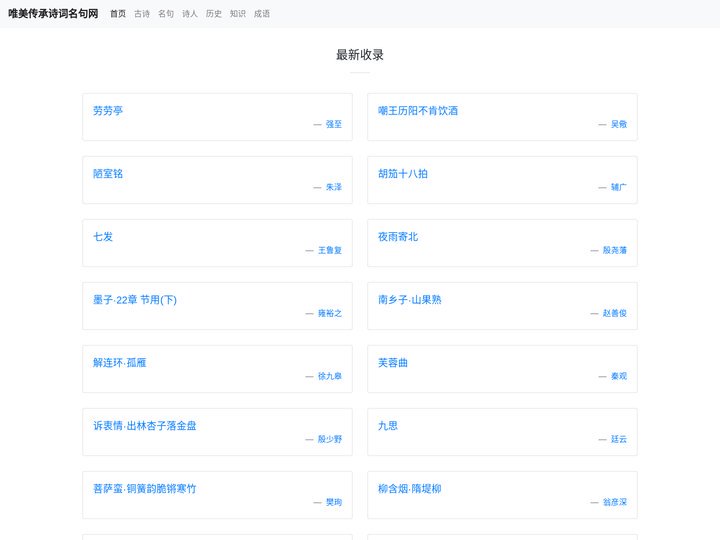
Task: Open the poem 芙蓉曲
Action: click(x=393, y=363)
